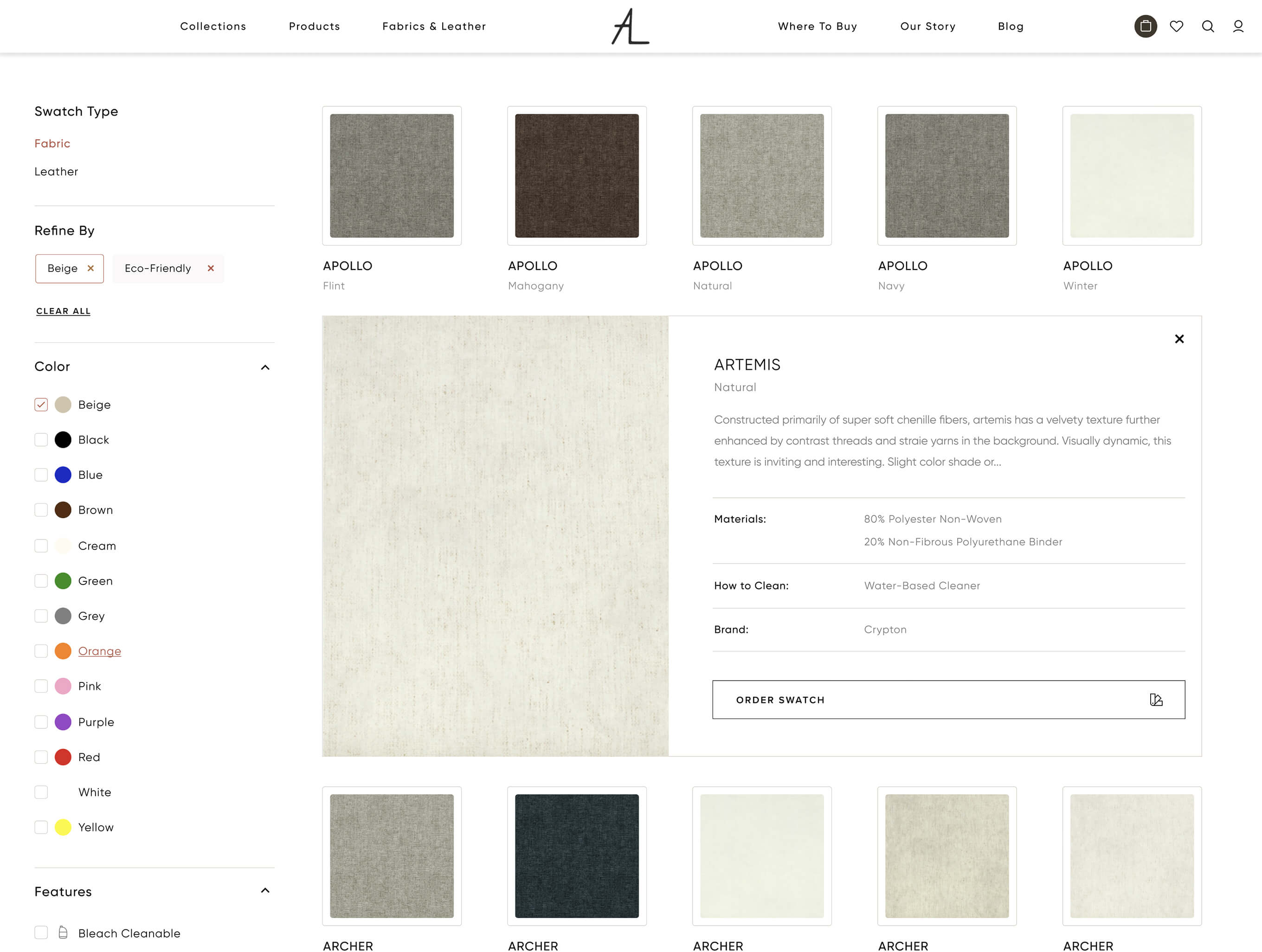1262x952 pixels.
Task: Open the Collections menu
Action: [213, 26]
